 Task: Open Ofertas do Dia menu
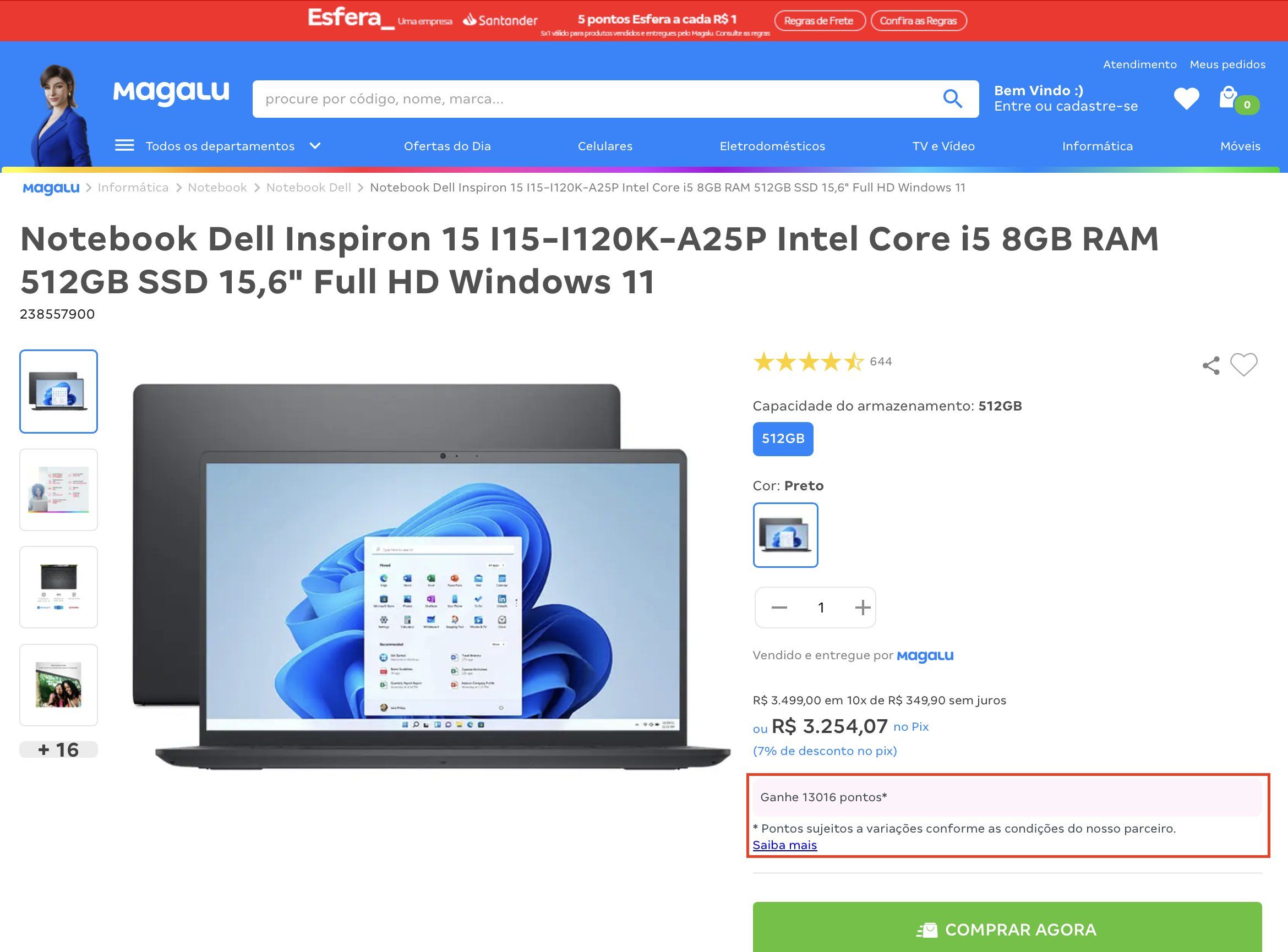pyautogui.click(x=447, y=146)
